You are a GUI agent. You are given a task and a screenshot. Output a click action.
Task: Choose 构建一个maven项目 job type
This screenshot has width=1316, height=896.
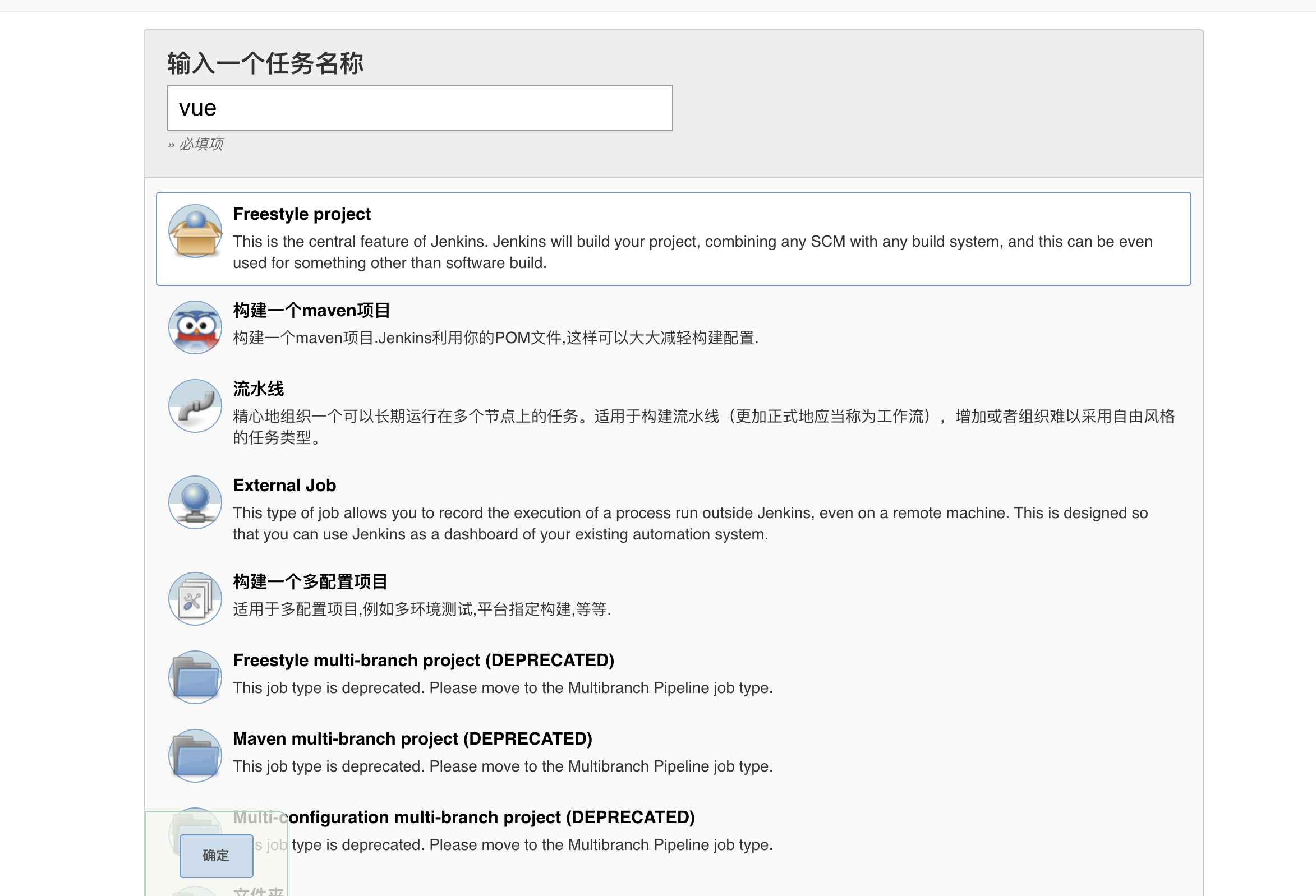[x=311, y=310]
